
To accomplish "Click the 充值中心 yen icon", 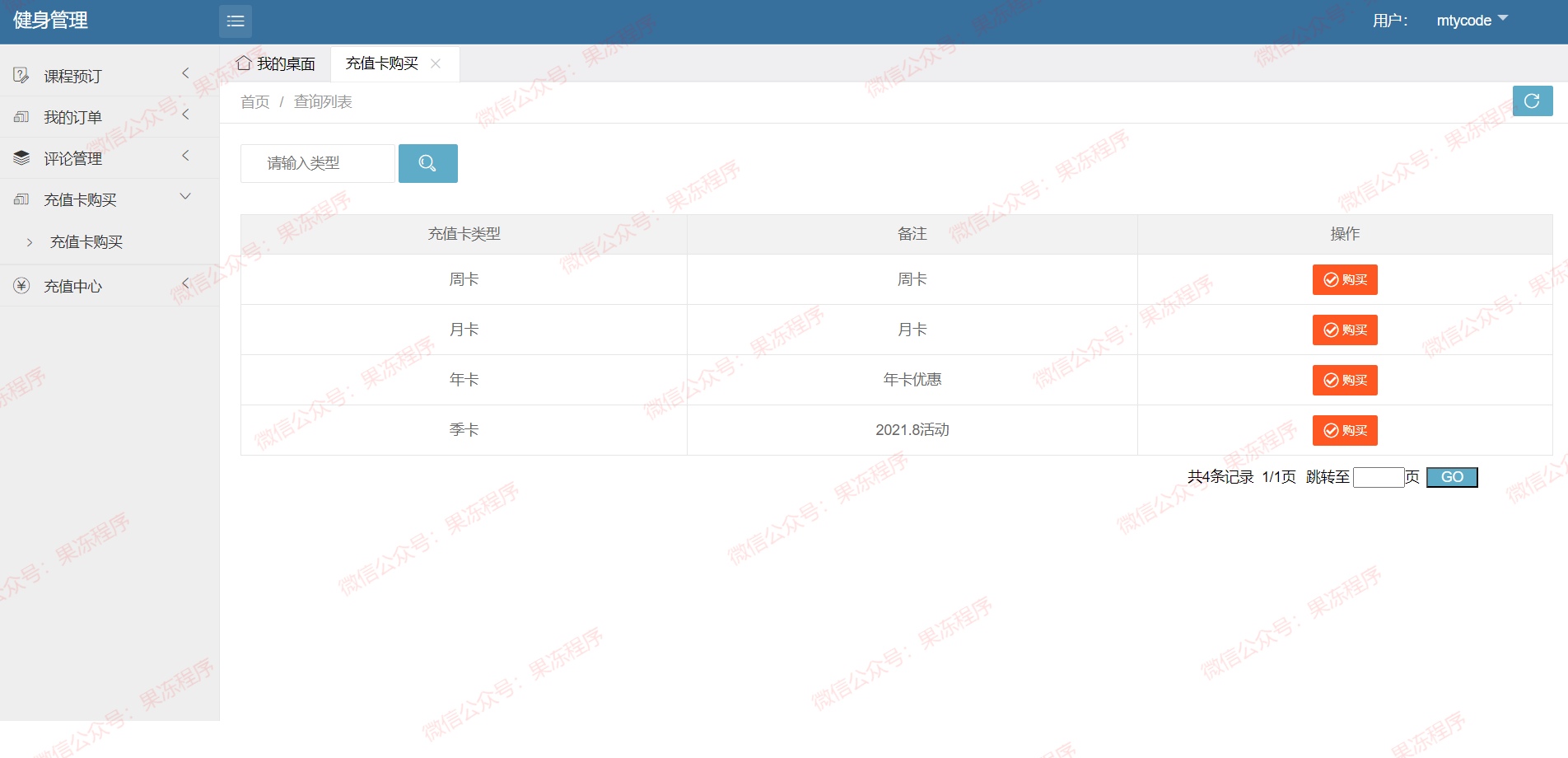I will pyautogui.click(x=21, y=286).
